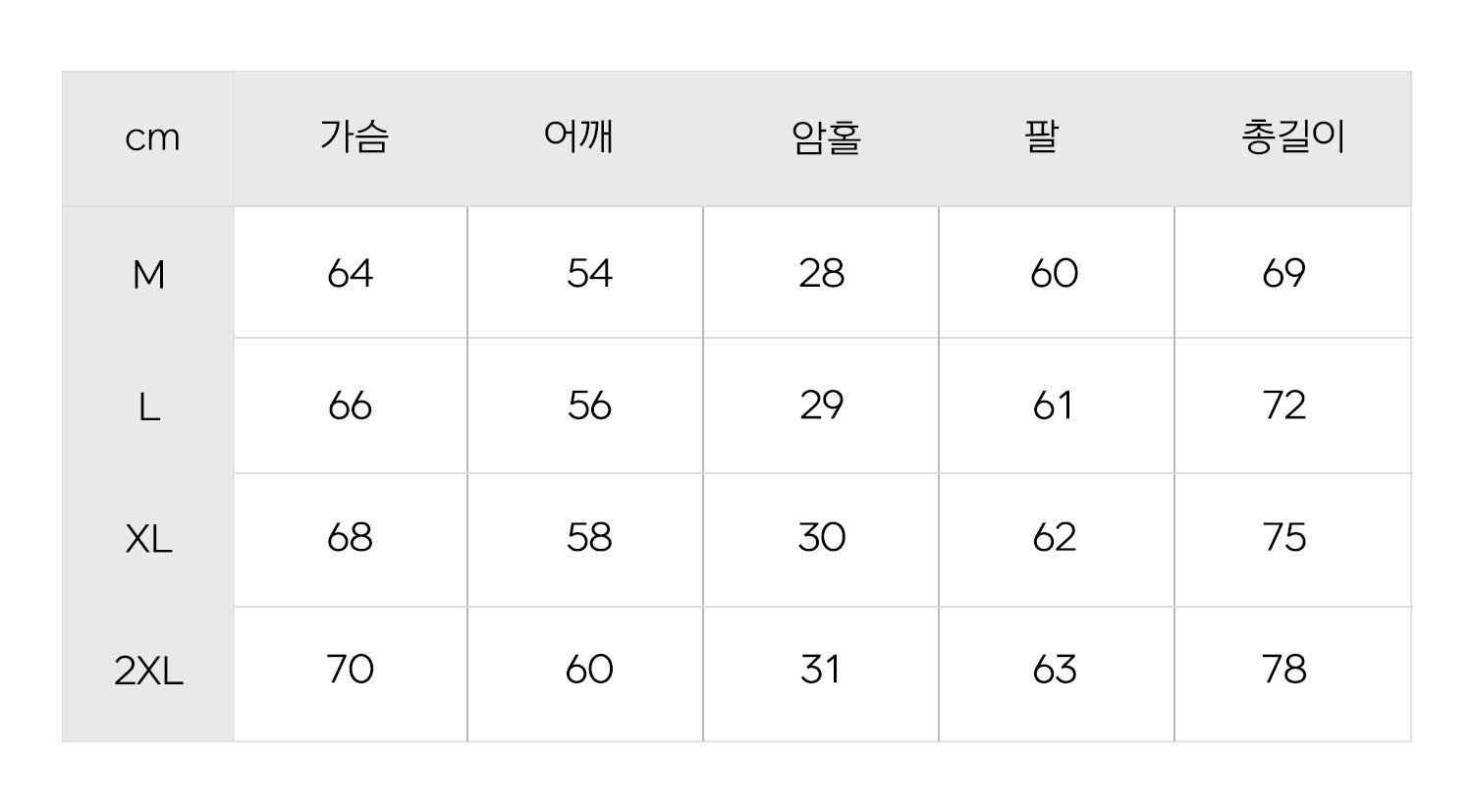Click the XL total length value 75

click(x=1284, y=537)
